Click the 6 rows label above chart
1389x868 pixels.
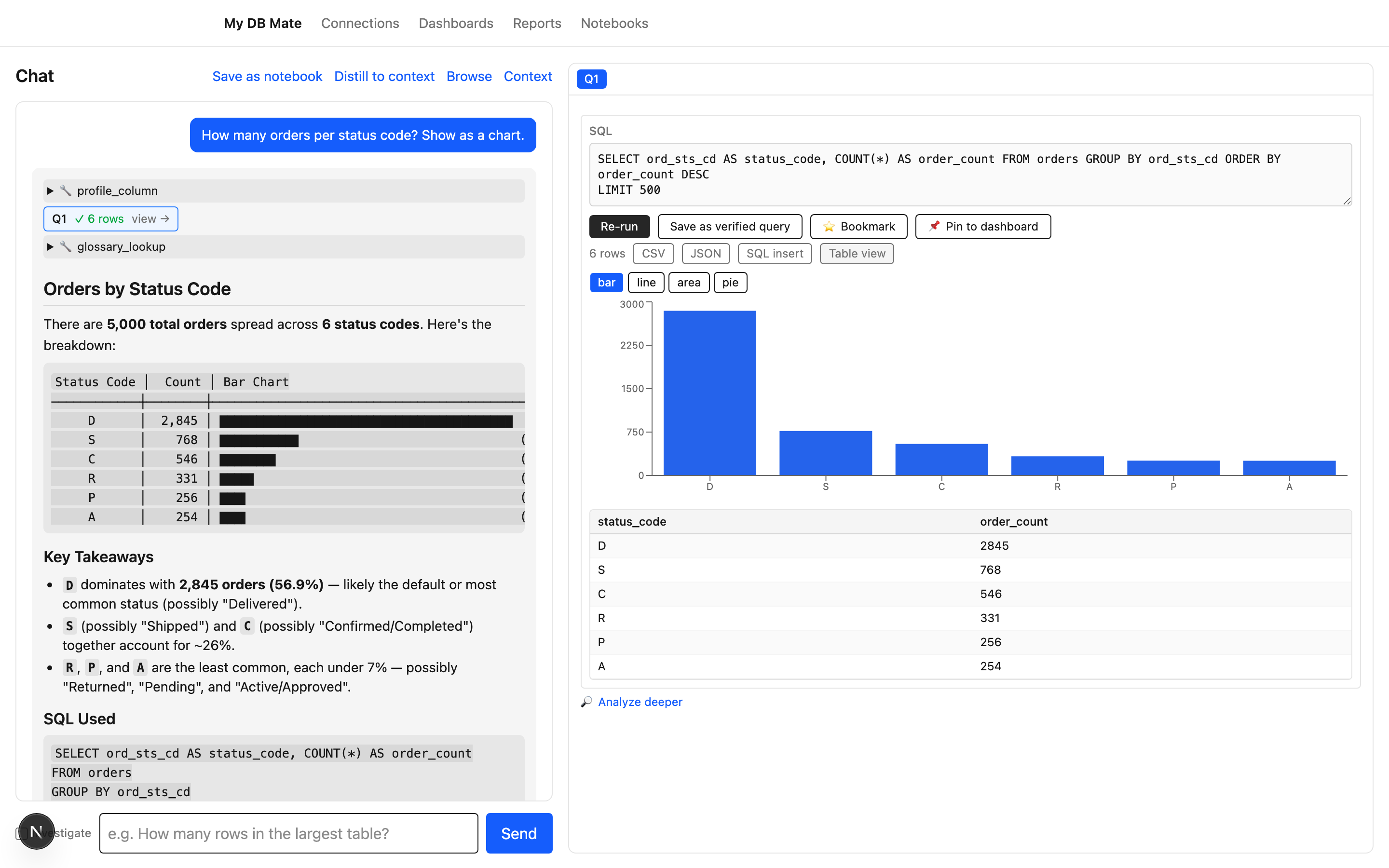pyautogui.click(x=607, y=254)
